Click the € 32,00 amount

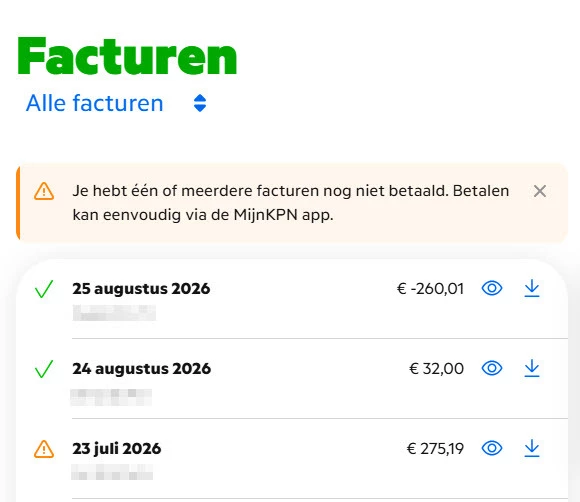(436, 368)
